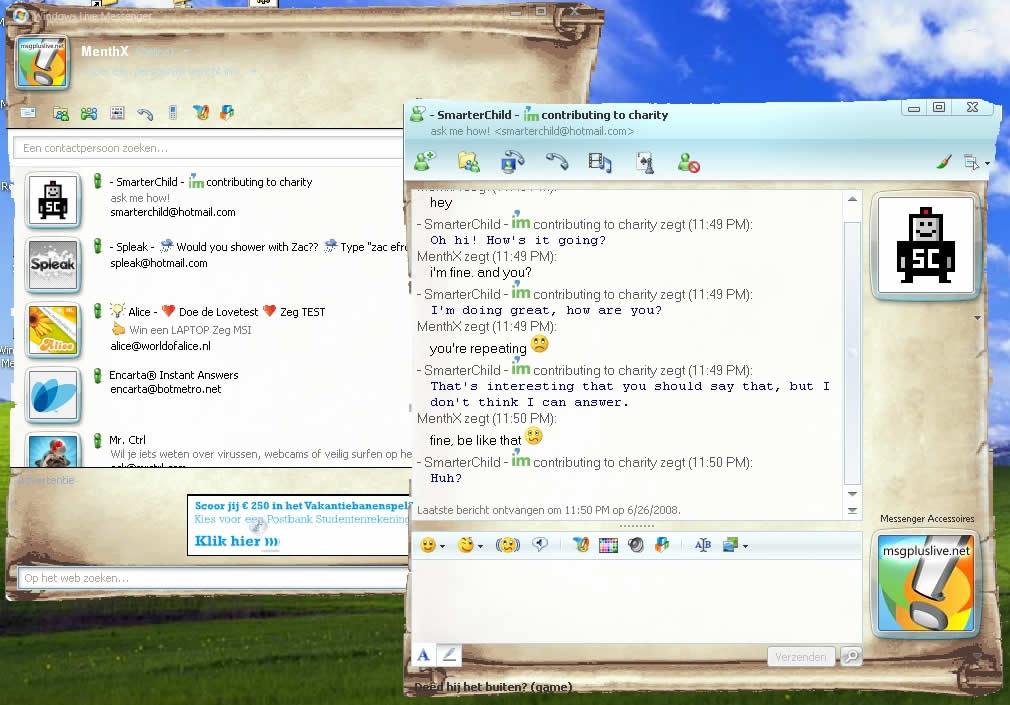This screenshot has height=705, width=1010.
Task: Open the contact card icon in Messenger toolbar
Action: tap(117, 113)
